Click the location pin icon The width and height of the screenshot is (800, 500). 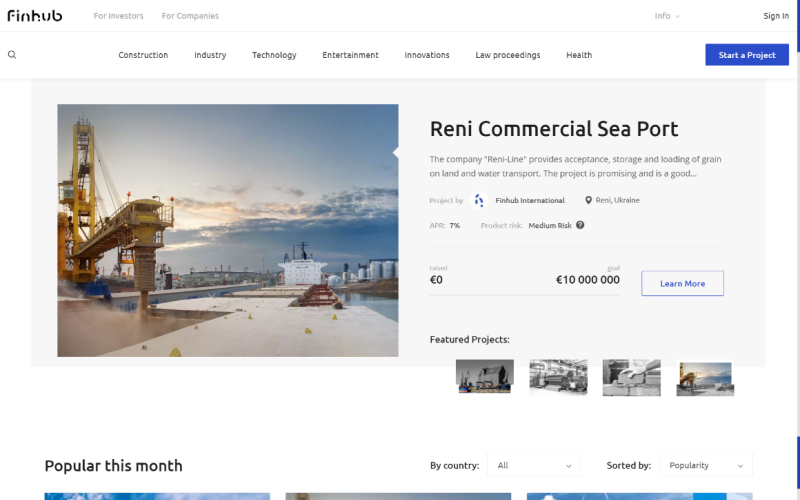click(x=588, y=201)
